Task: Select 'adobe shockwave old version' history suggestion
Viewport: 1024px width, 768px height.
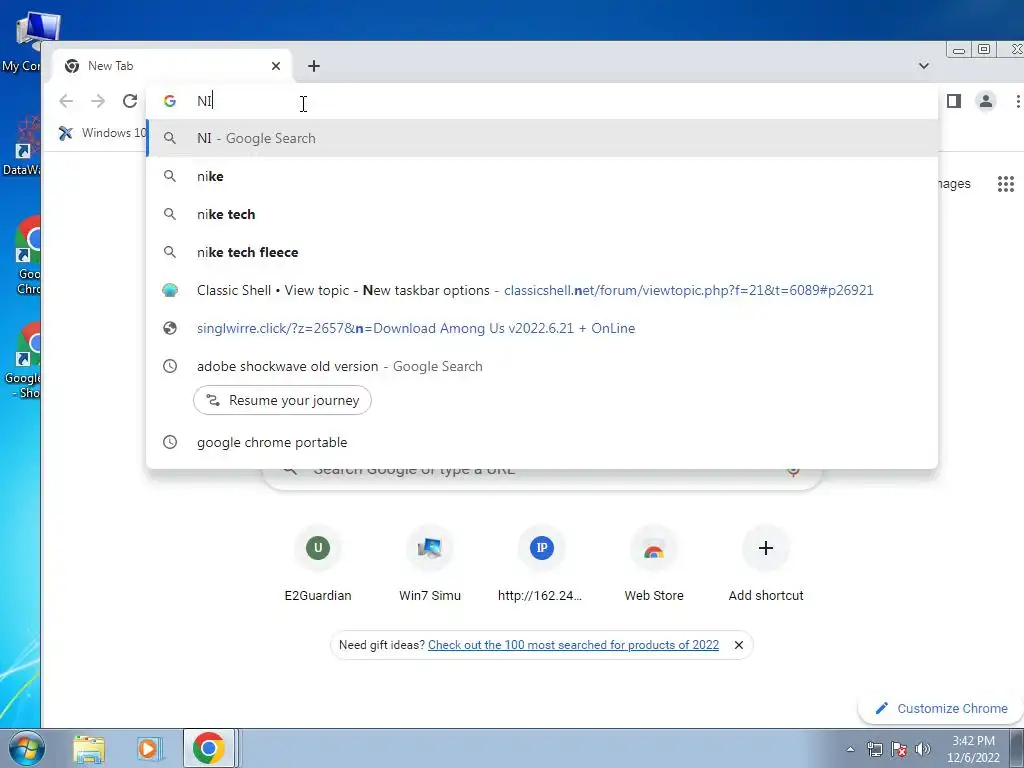Action: (x=542, y=366)
